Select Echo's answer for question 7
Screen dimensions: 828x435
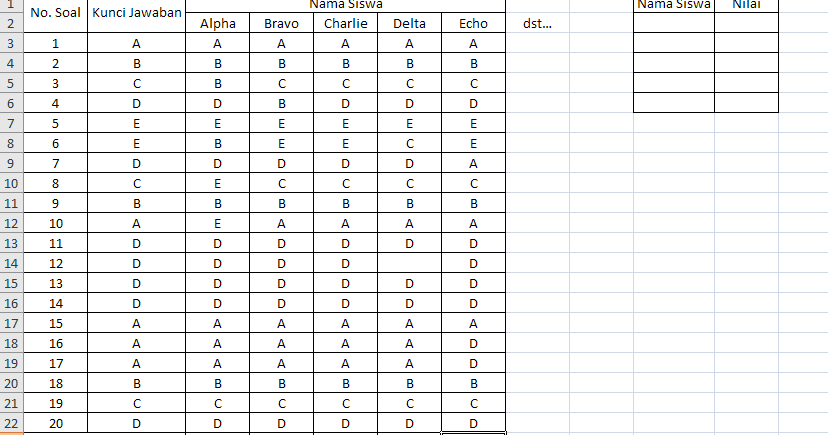pyautogui.click(x=473, y=163)
